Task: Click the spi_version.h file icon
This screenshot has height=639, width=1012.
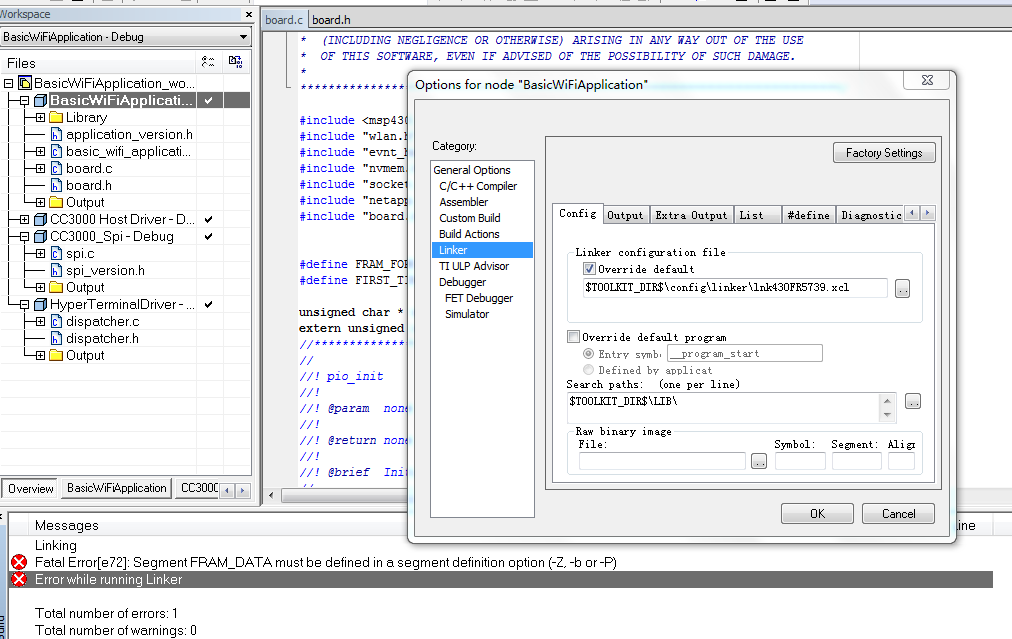Action: point(57,270)
